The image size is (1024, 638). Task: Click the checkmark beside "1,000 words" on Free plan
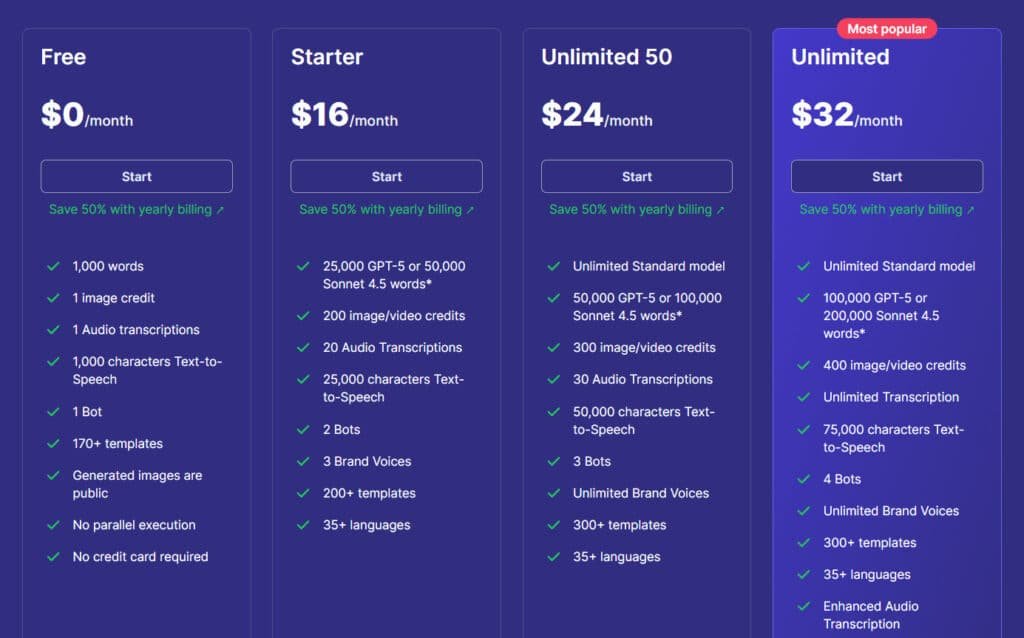(53, 267)
